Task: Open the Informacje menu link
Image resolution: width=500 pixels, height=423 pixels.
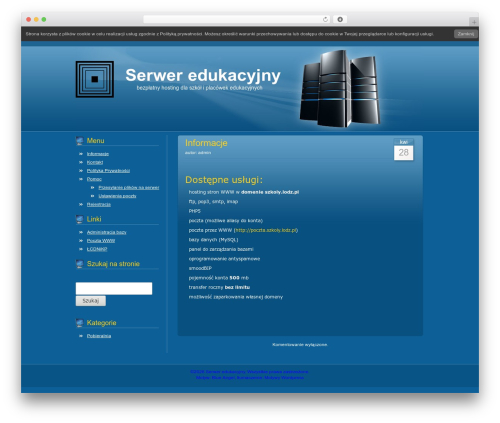Action: 98,154
